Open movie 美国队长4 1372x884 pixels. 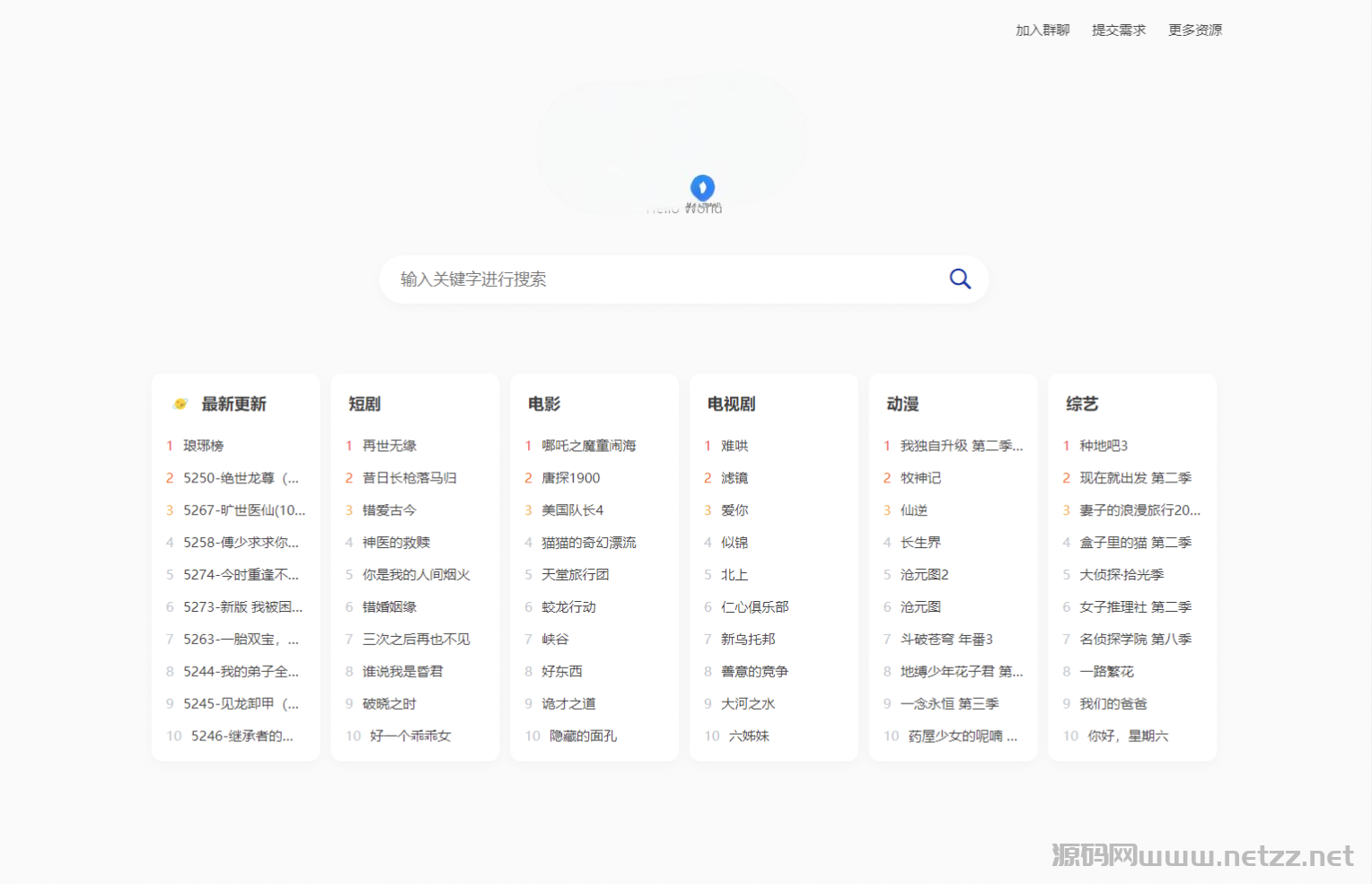point(573,510)
